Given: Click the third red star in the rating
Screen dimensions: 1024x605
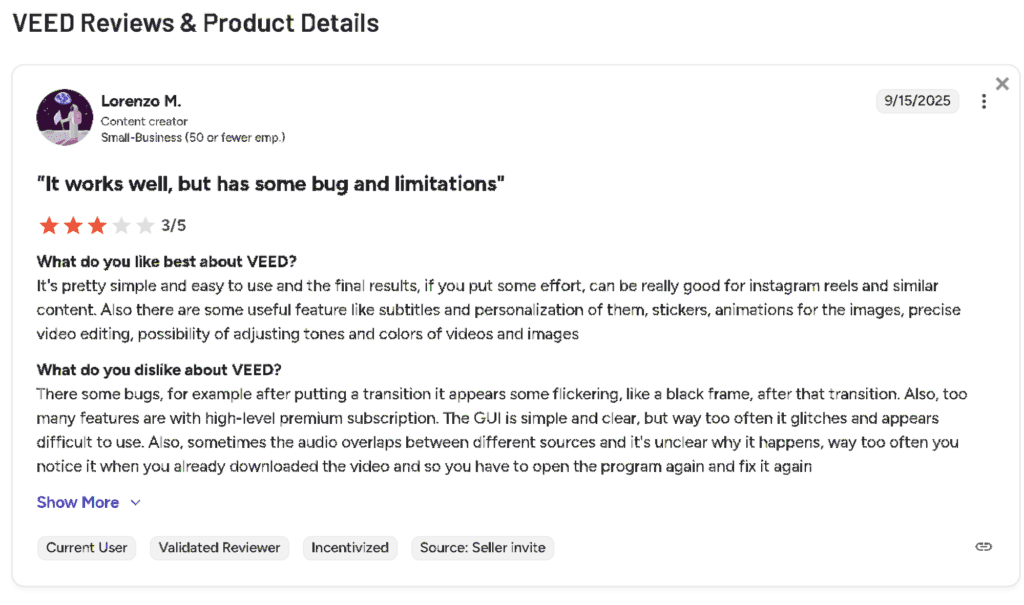Looking at the screenshot, I should tap(96, 225).
